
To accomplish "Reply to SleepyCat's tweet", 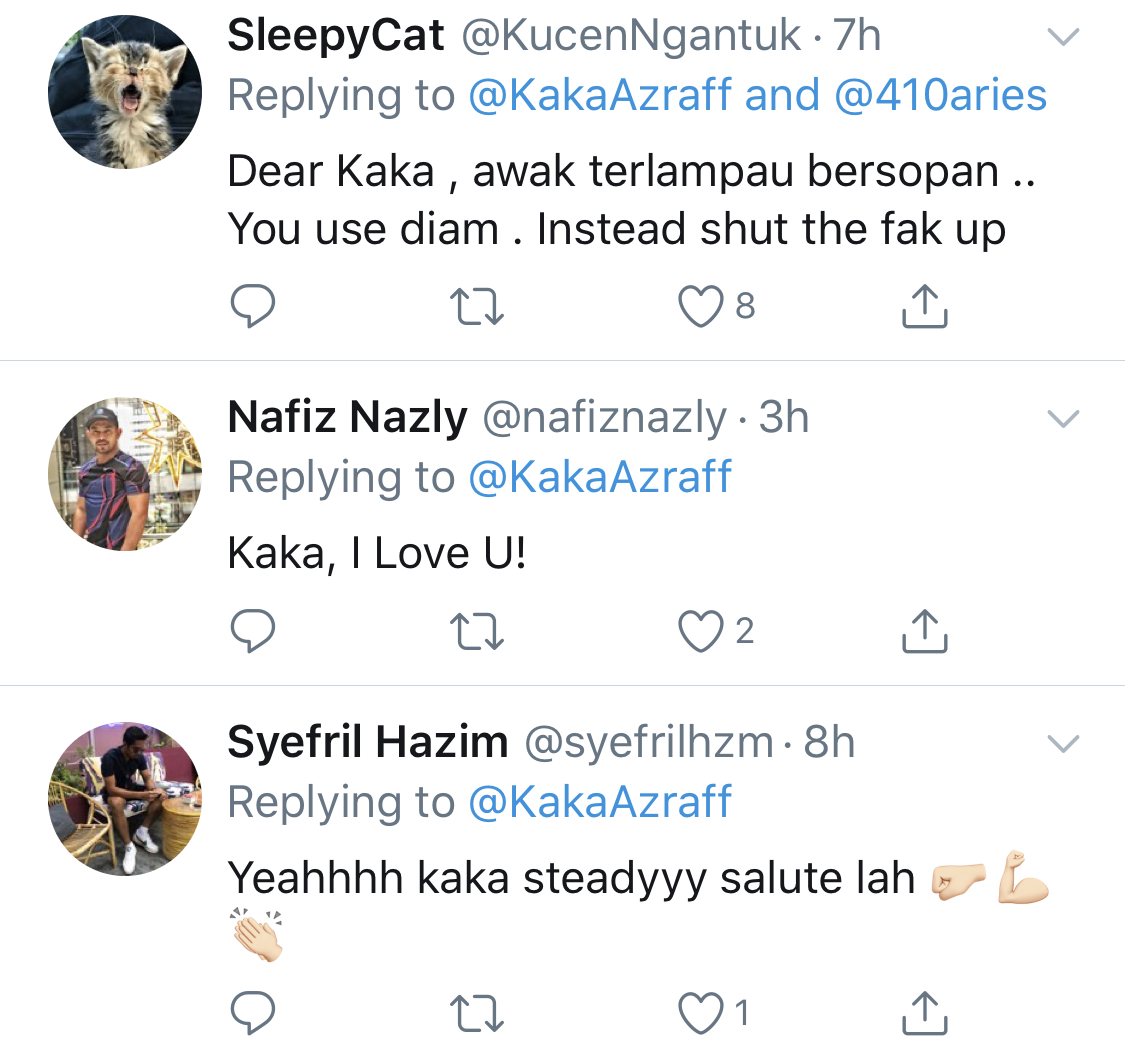I will 252,307.
